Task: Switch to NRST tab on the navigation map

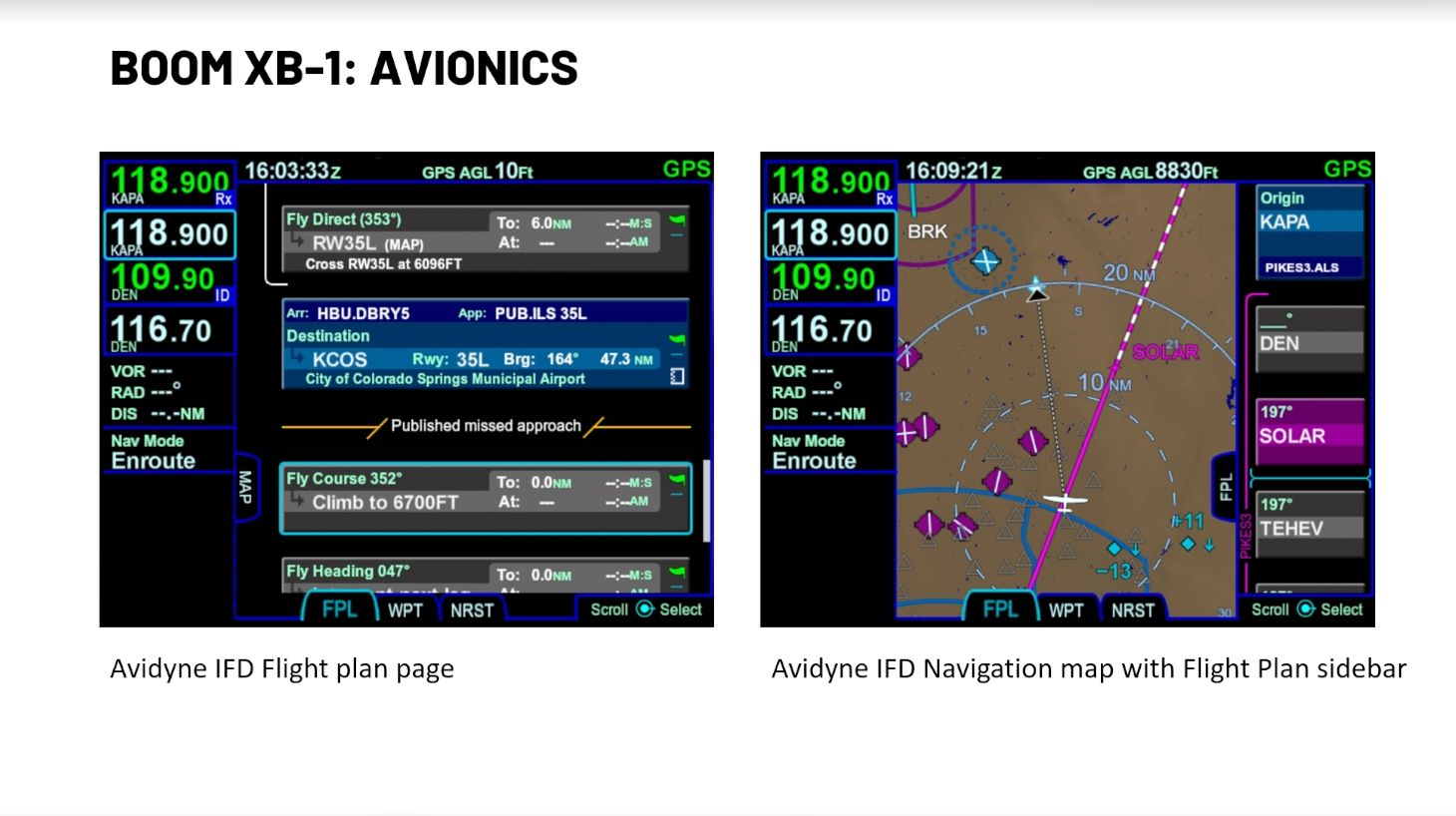Action: click(1132, 611)
